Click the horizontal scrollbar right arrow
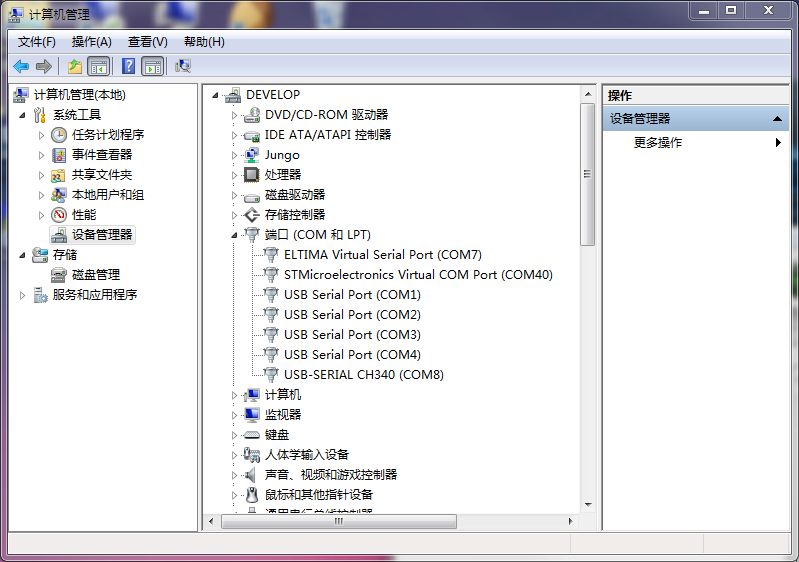 point(570,521)
